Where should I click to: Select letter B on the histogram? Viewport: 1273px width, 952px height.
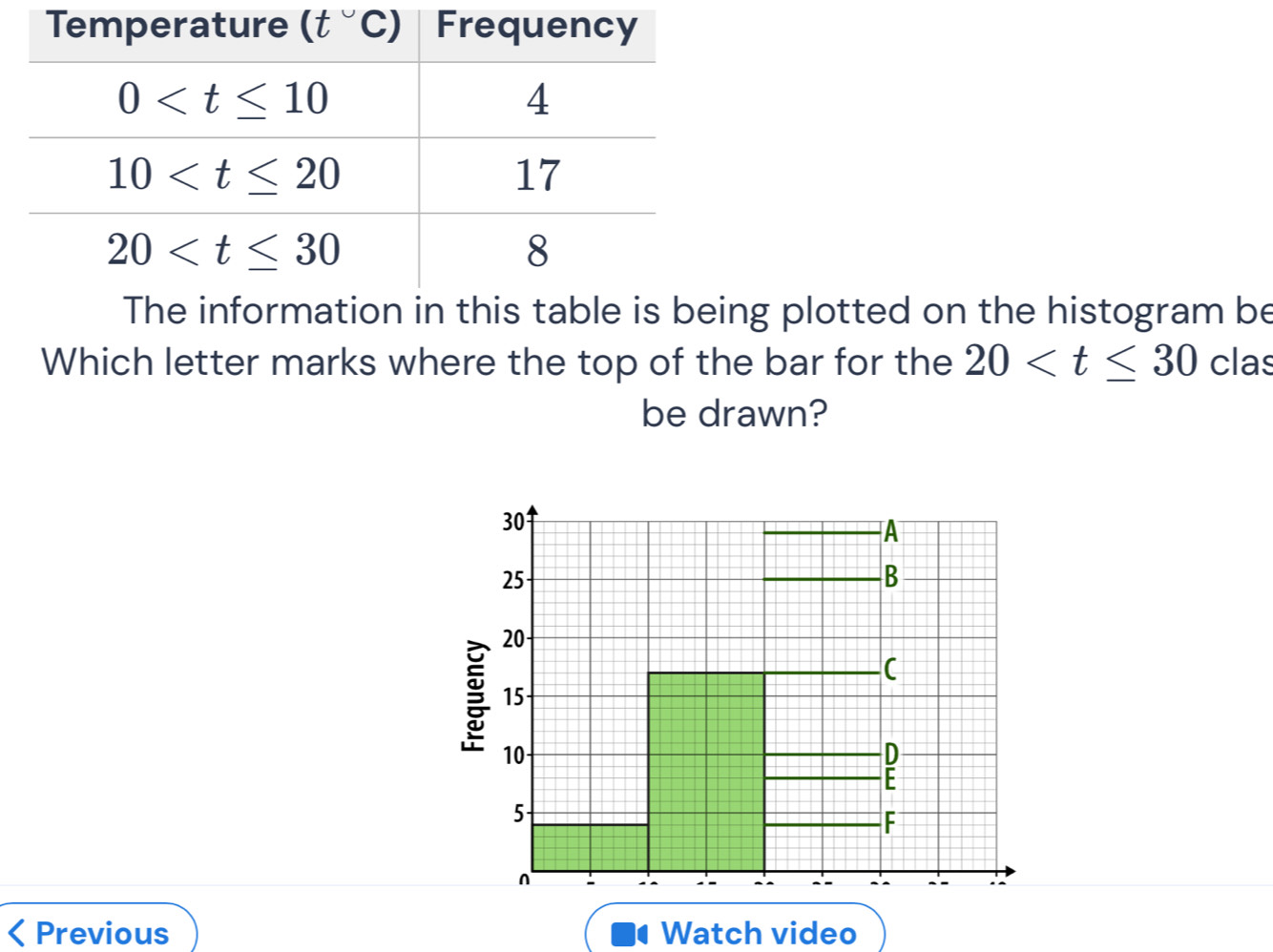(890, 577)
